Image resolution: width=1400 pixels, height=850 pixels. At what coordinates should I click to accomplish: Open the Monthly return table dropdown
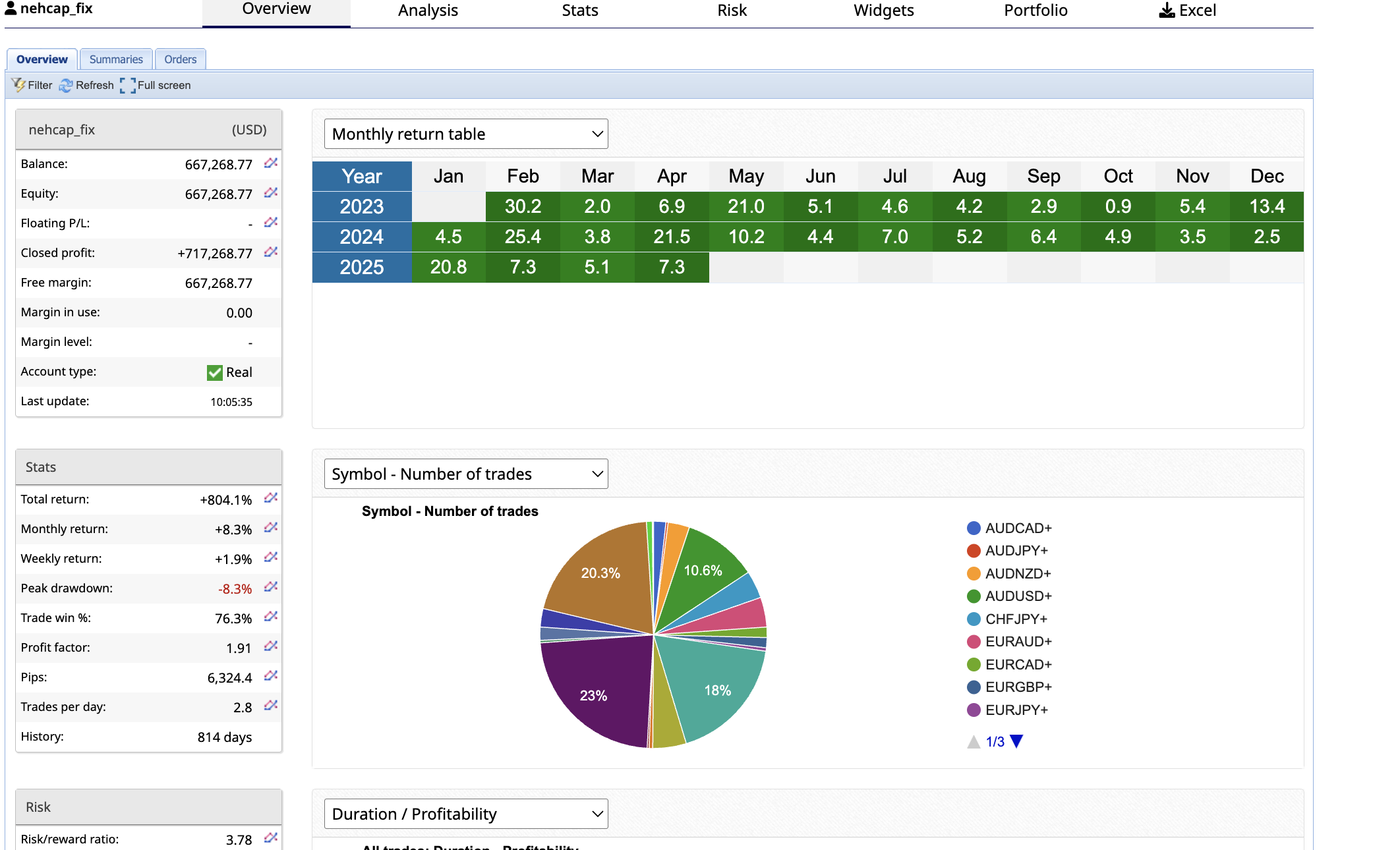(466, 134)
